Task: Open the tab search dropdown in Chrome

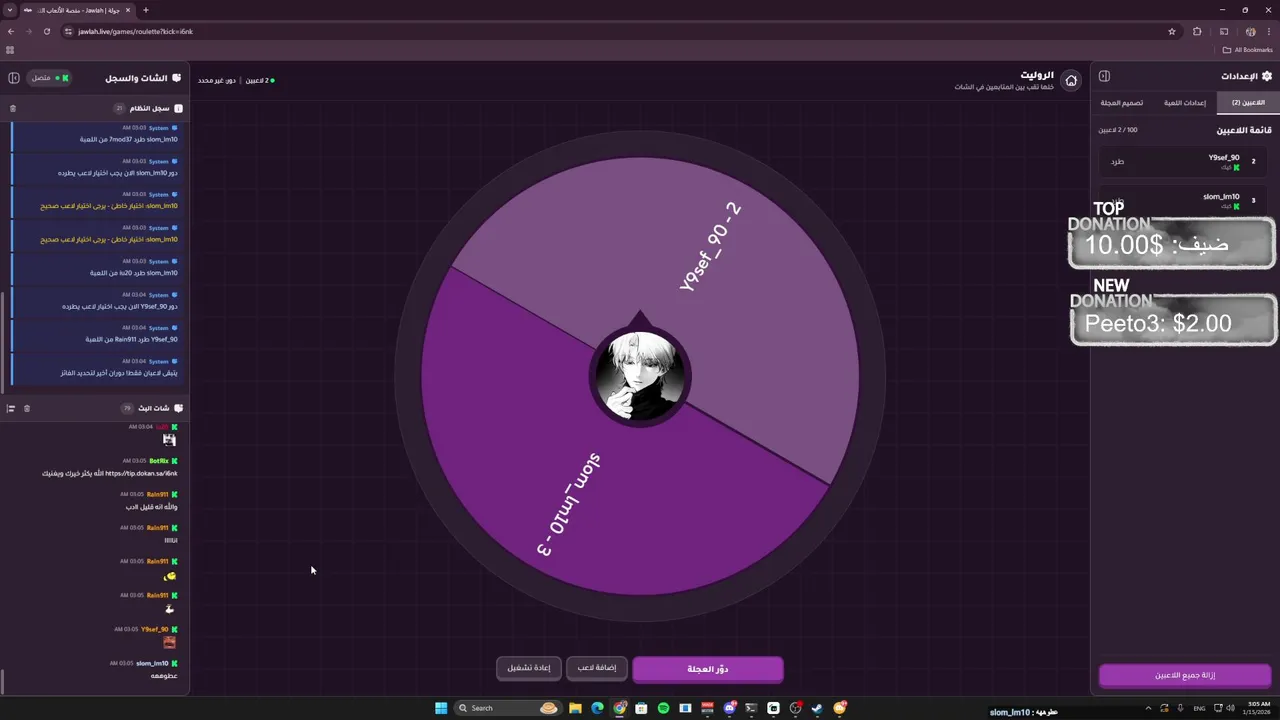Action: [11, 10]
